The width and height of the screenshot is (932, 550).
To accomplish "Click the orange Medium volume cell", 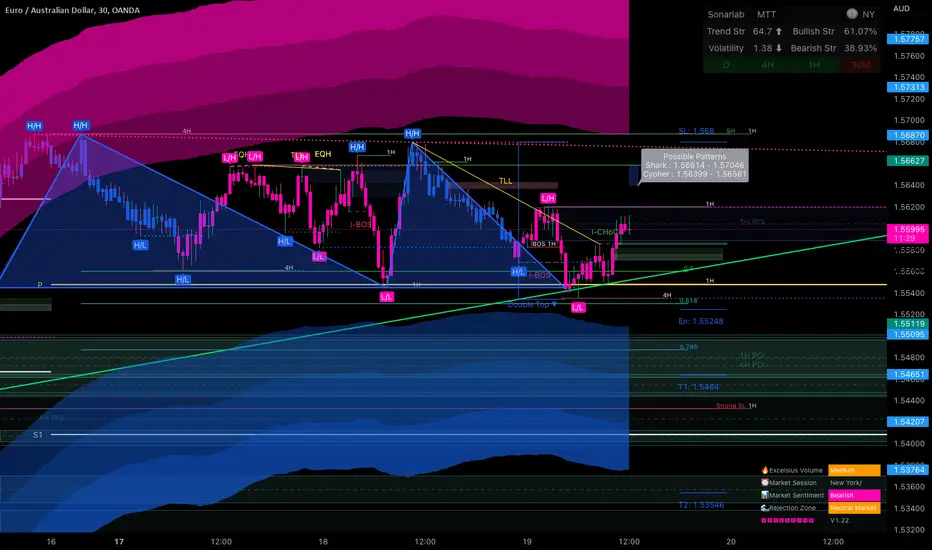I will click(854, 470).
